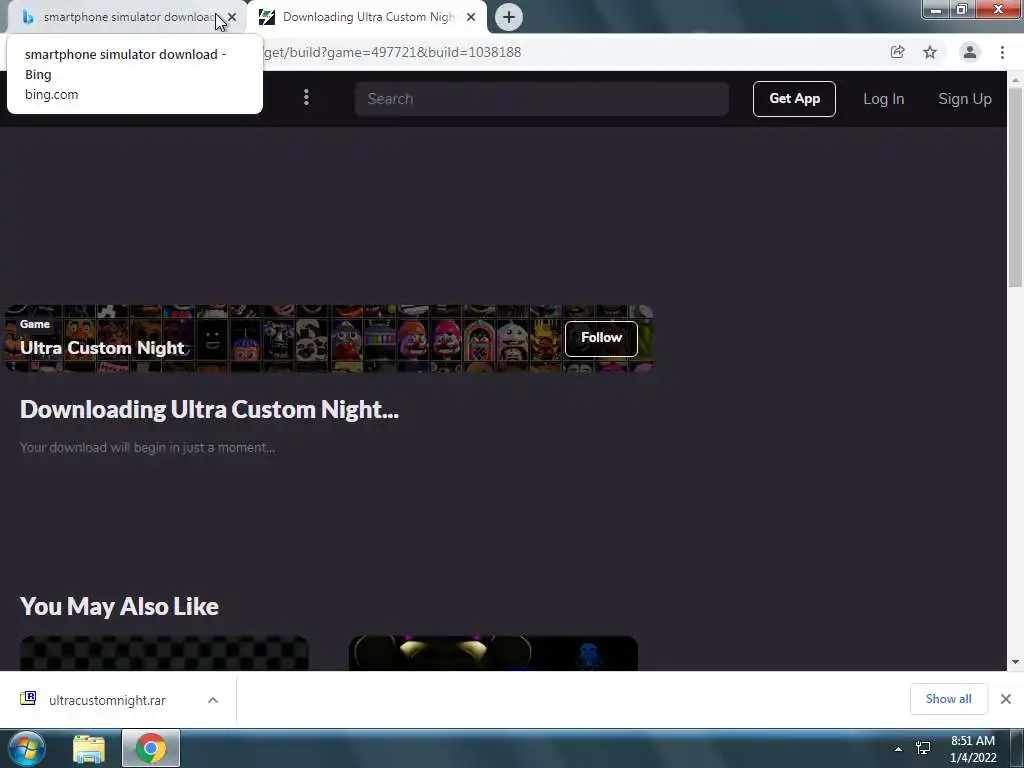This screenshot has width=1024, height=768.
Task: Follow the Ultra Custom Night game
Action: tap(601, 338)
